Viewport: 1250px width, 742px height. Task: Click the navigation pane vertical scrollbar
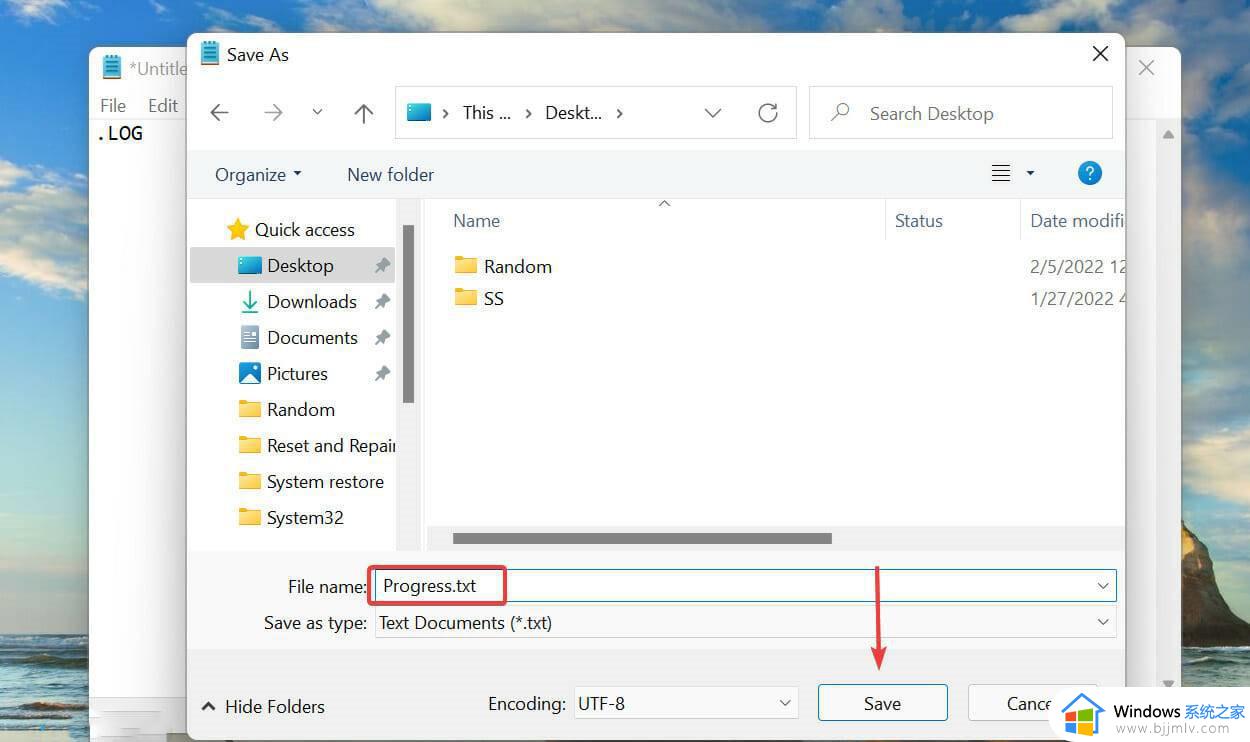(x=408, y=313)
